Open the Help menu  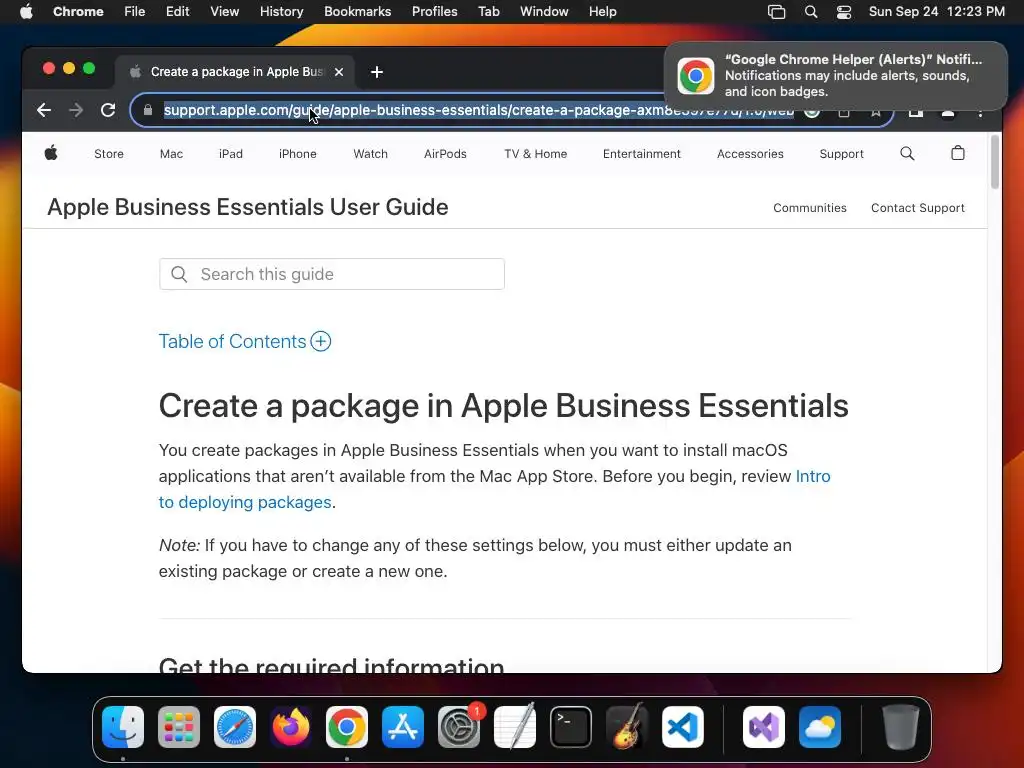click(x=602, y=12)
